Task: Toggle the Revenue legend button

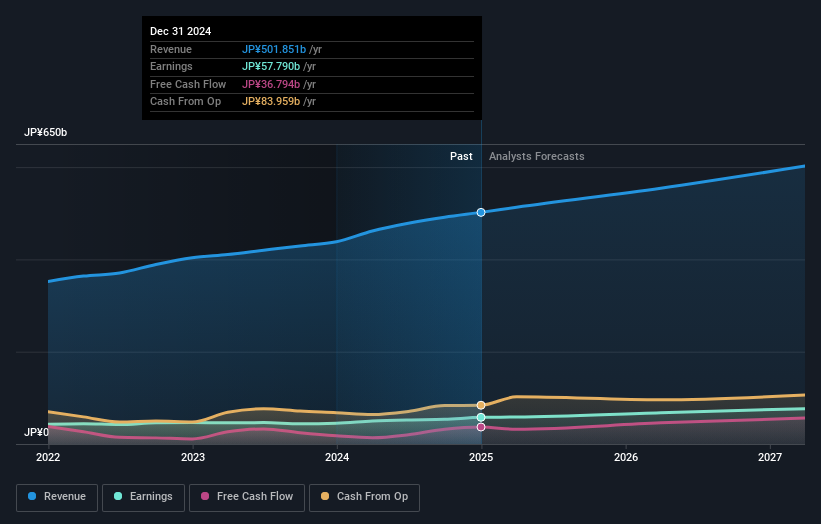Action: pyautogui.click(x=57, y=497)
